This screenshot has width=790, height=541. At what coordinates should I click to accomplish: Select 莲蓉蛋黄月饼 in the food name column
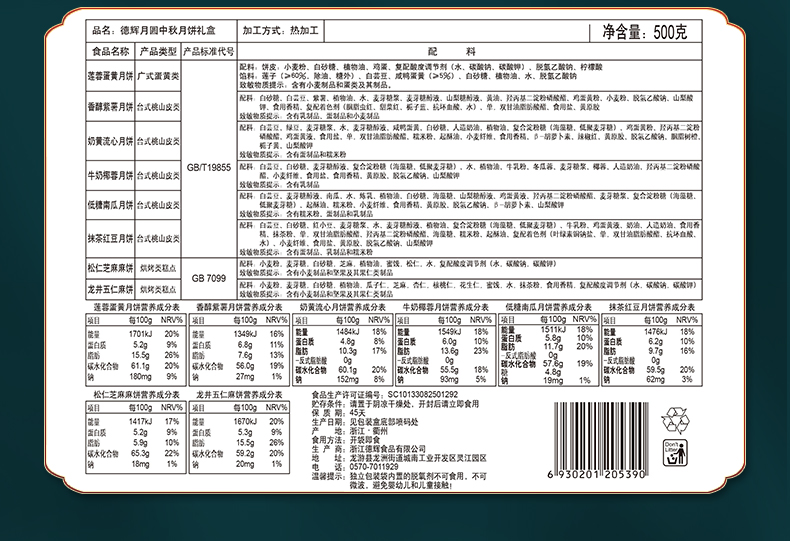110,76
